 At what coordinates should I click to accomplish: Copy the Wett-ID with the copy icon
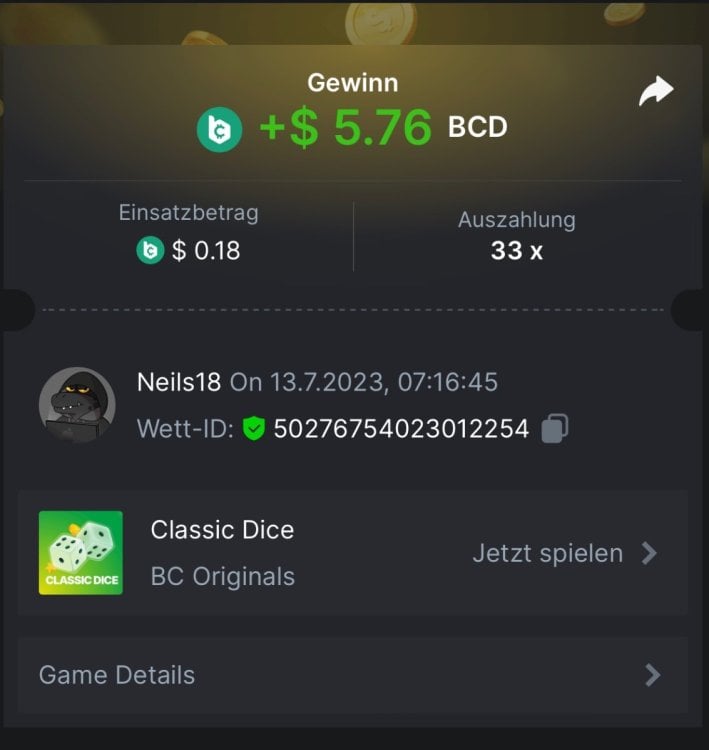tap(554, 428)
